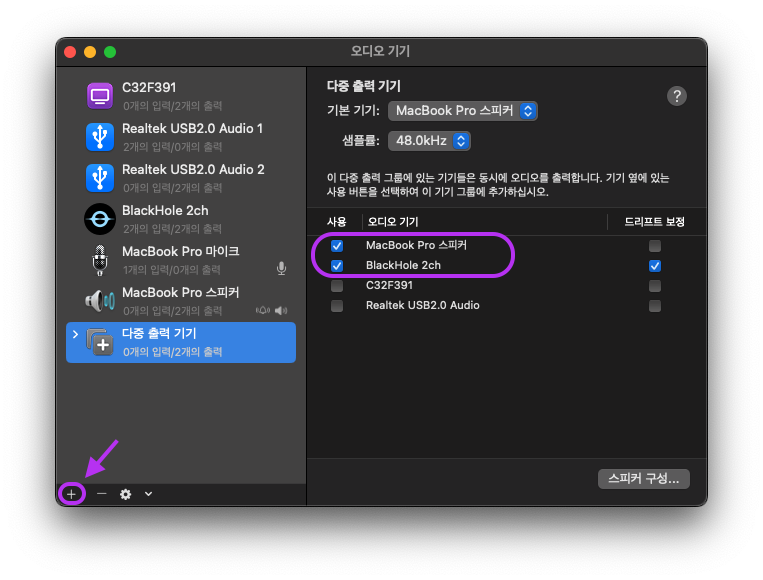Enable drift correction for C32F391

(x=654, y=286)
